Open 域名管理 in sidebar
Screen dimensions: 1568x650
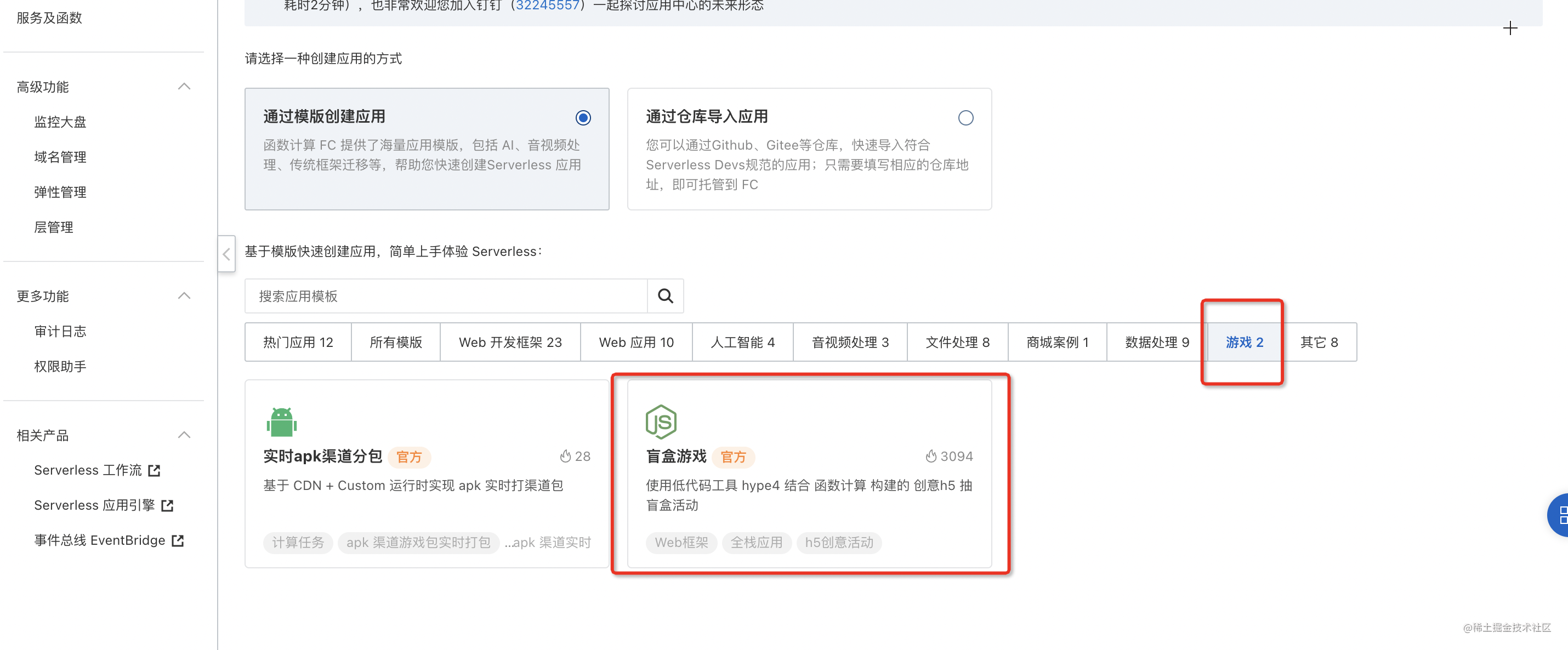[x=60, y=157]
